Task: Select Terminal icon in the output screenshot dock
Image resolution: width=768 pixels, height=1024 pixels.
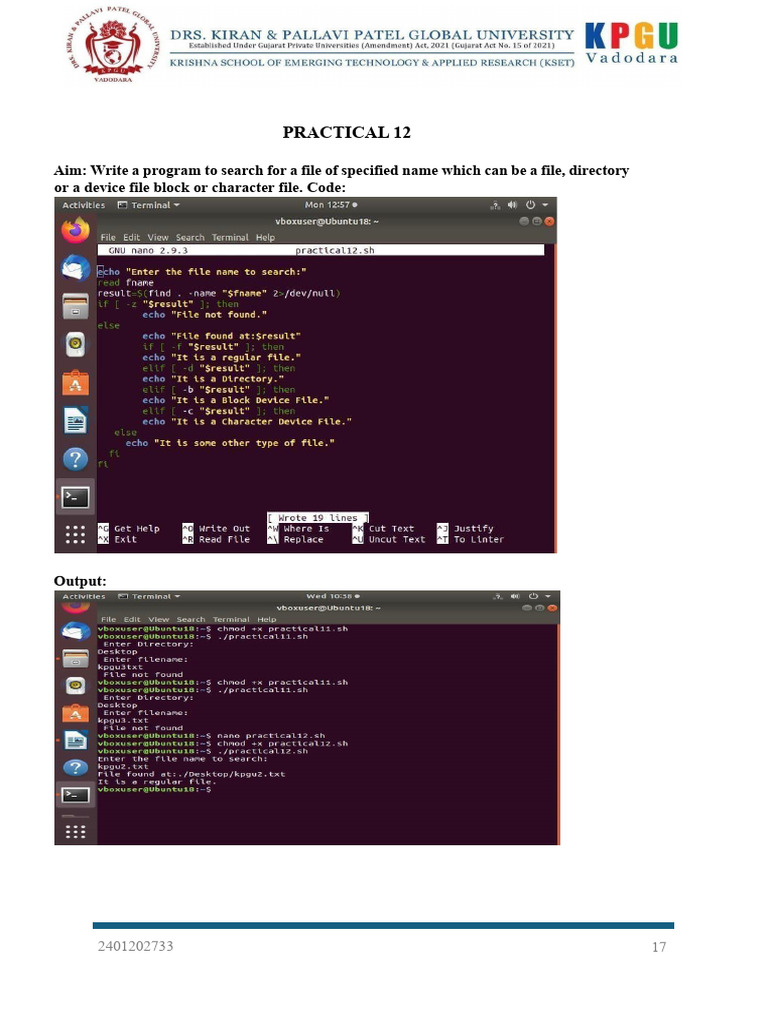Action: tap(75, 795)
